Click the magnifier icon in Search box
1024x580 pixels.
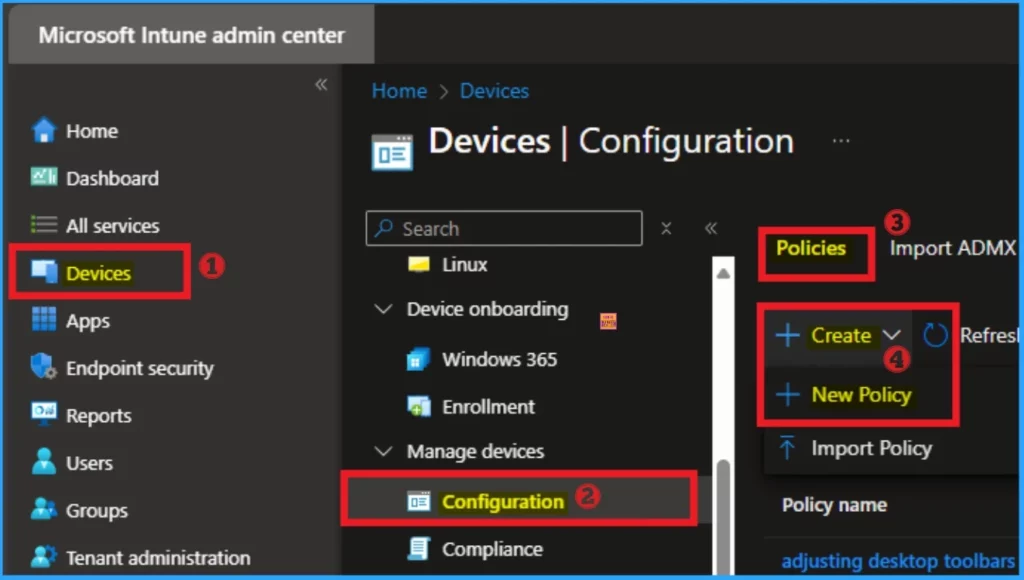[384, 228]
